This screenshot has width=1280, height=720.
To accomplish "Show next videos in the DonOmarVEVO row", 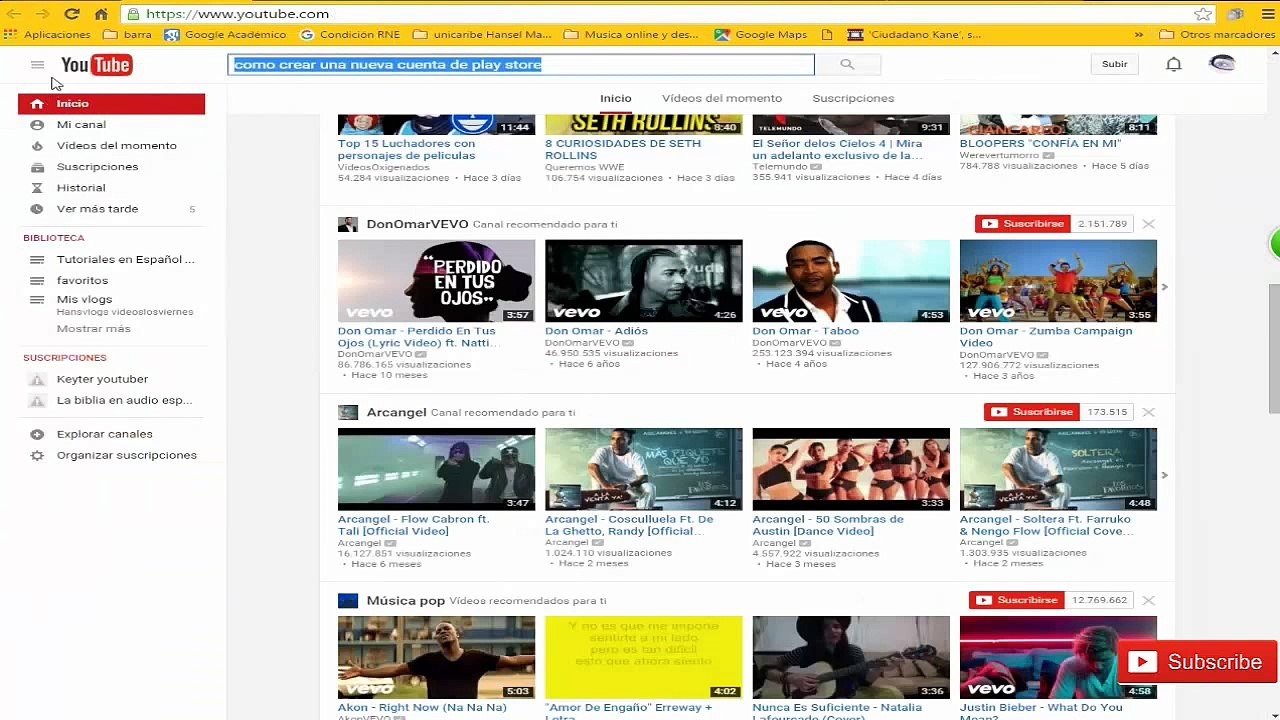I will coord(1164,287).
